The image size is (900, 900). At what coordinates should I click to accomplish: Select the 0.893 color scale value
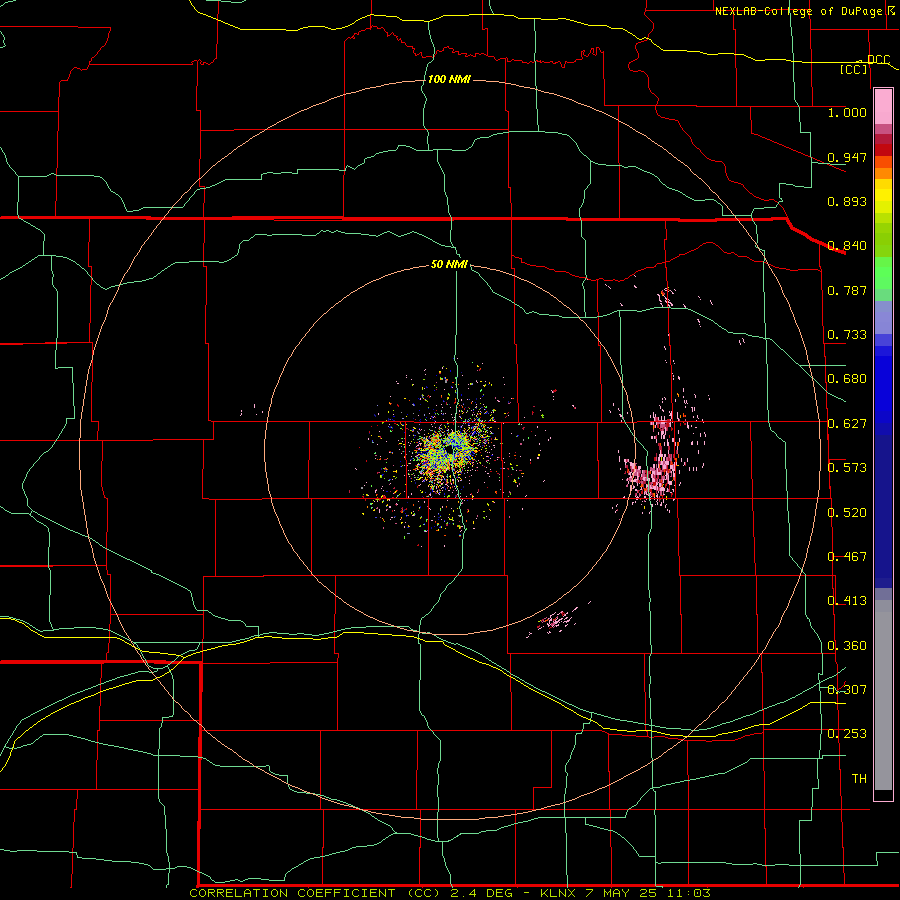click(x=847, y=201)
